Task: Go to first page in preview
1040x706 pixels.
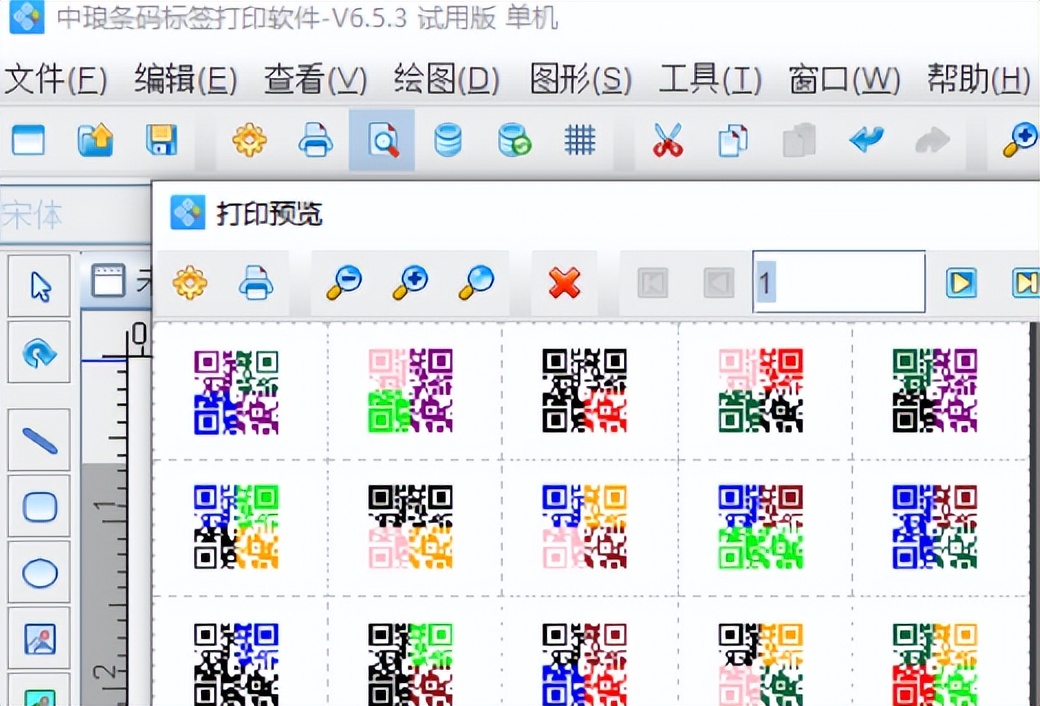Action: click(x=653, y=283)
